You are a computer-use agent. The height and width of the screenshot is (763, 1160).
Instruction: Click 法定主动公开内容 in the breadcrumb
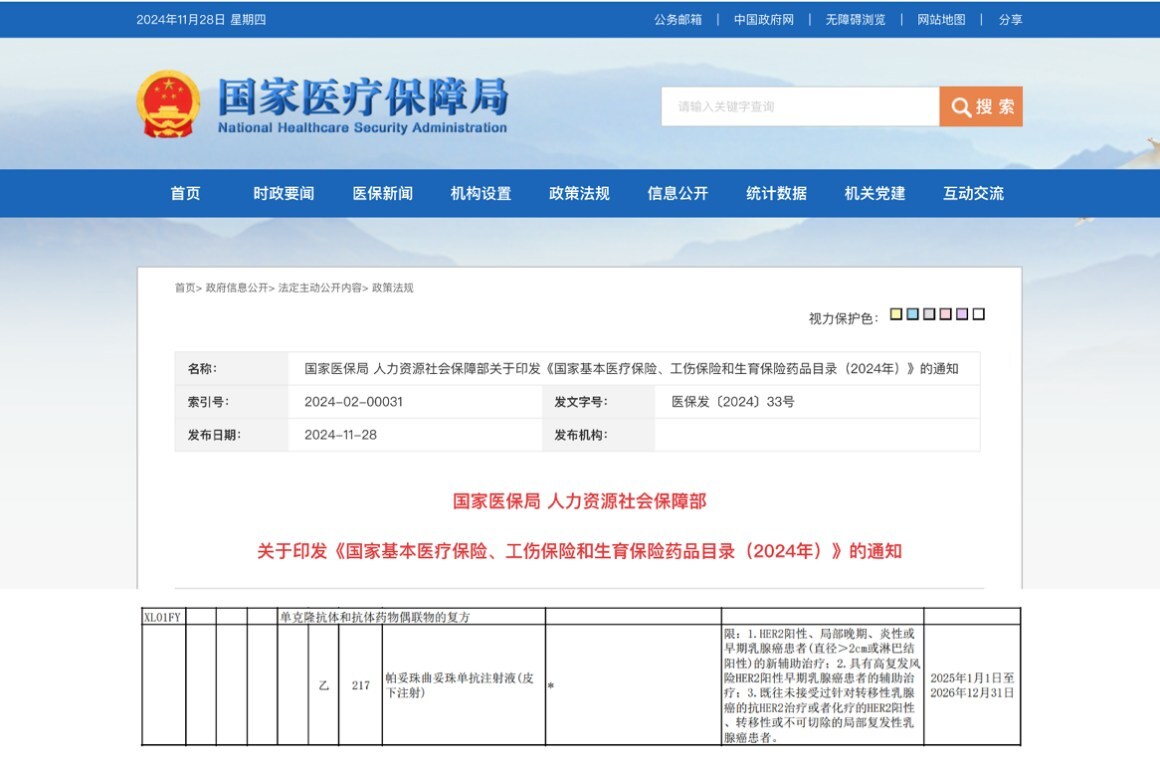tap(319, 288)
